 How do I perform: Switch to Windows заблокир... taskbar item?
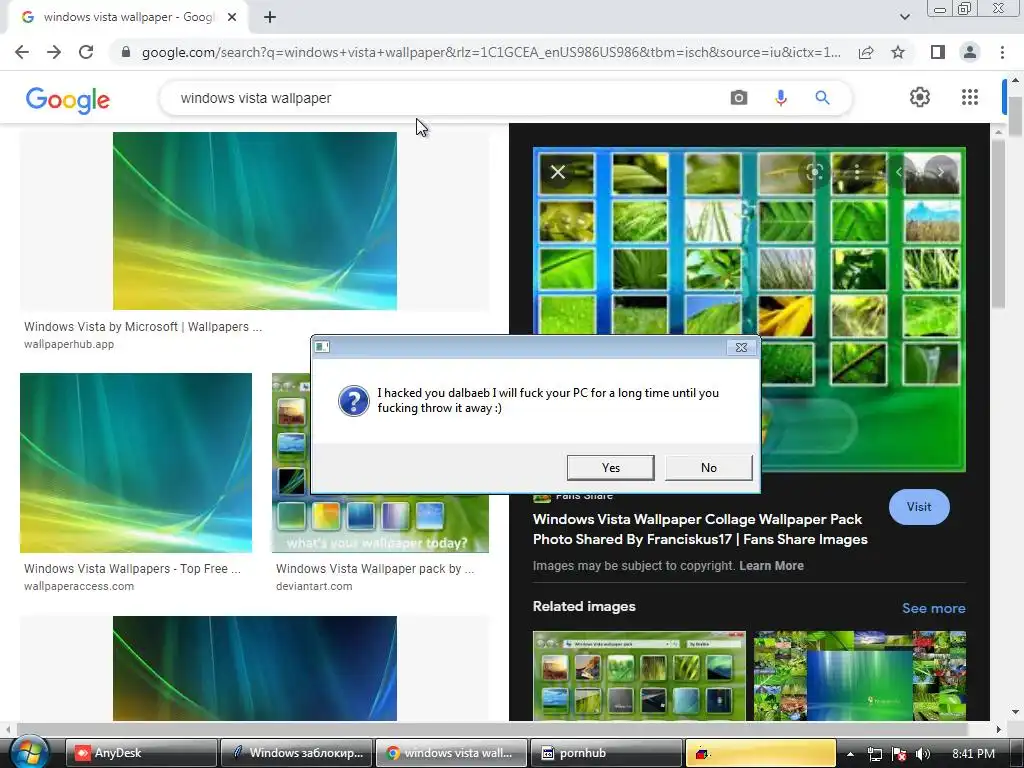point(296,753)
